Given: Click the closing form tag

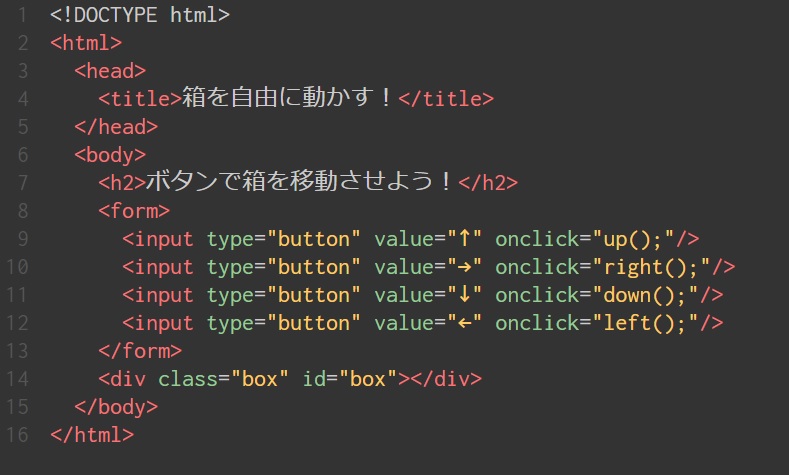Looking at the screenshot, I should click(140, 351).
